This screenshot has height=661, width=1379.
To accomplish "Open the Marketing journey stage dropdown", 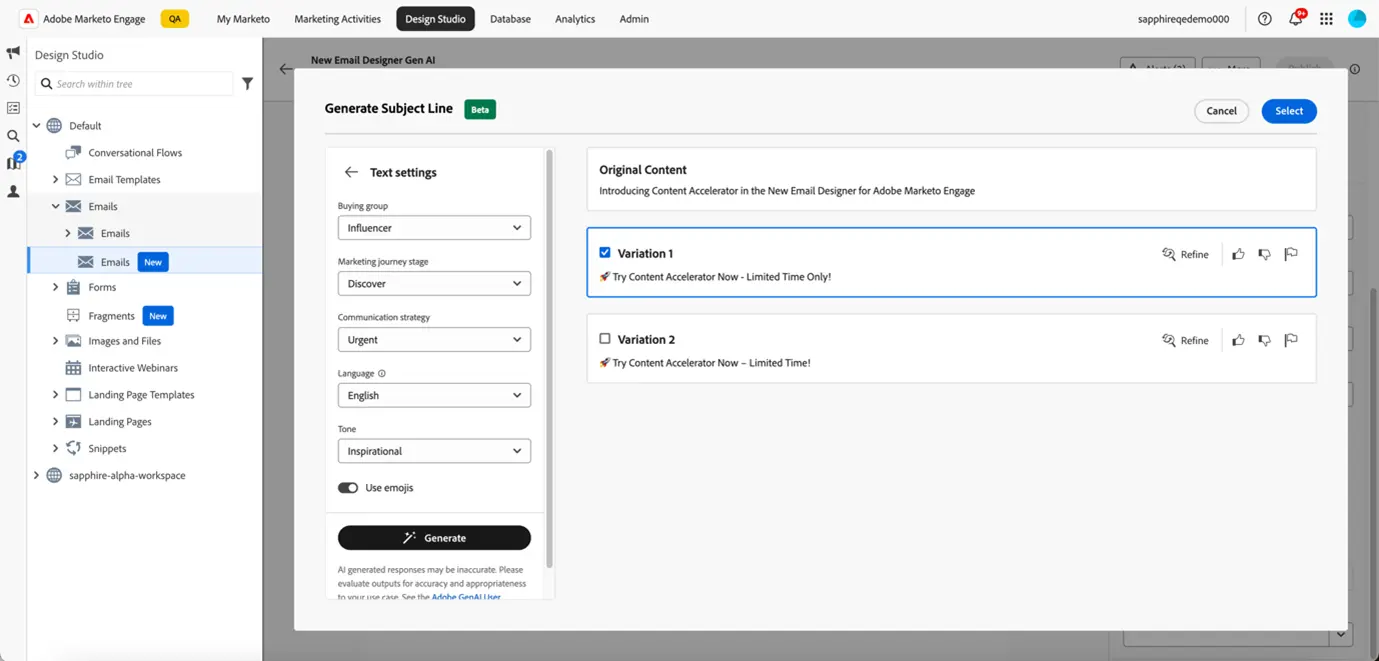I will [434, 284].
